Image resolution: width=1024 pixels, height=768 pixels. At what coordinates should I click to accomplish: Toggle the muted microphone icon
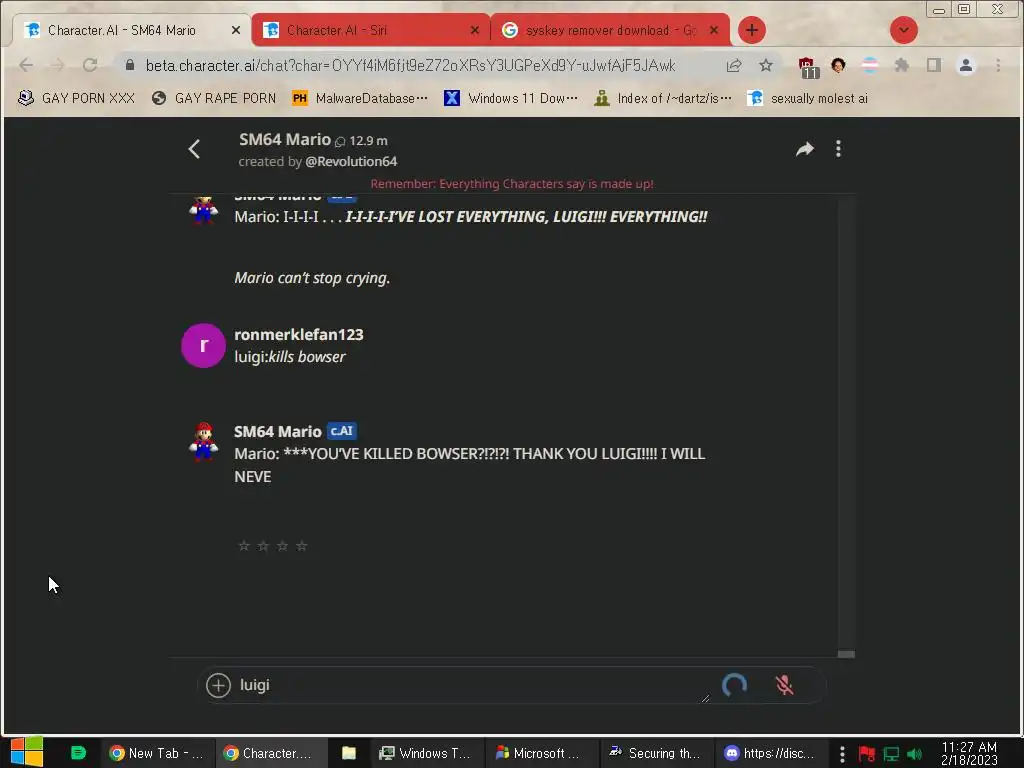pyautogui.click(x=784, y=685)
